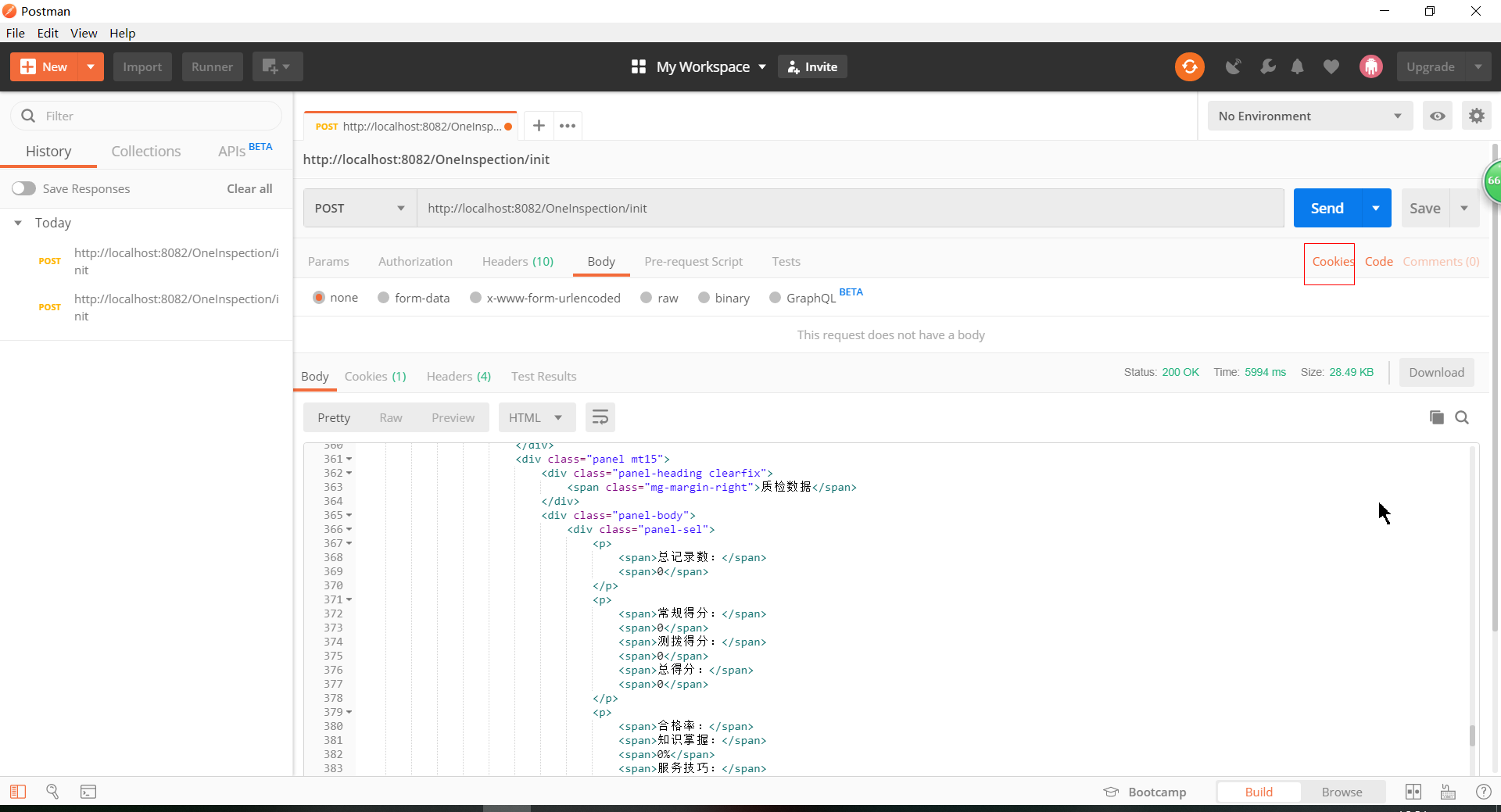Open the No Environment dropdown
The height and width of the screenshot is (812, 1501).
[x=1309, y=116]
